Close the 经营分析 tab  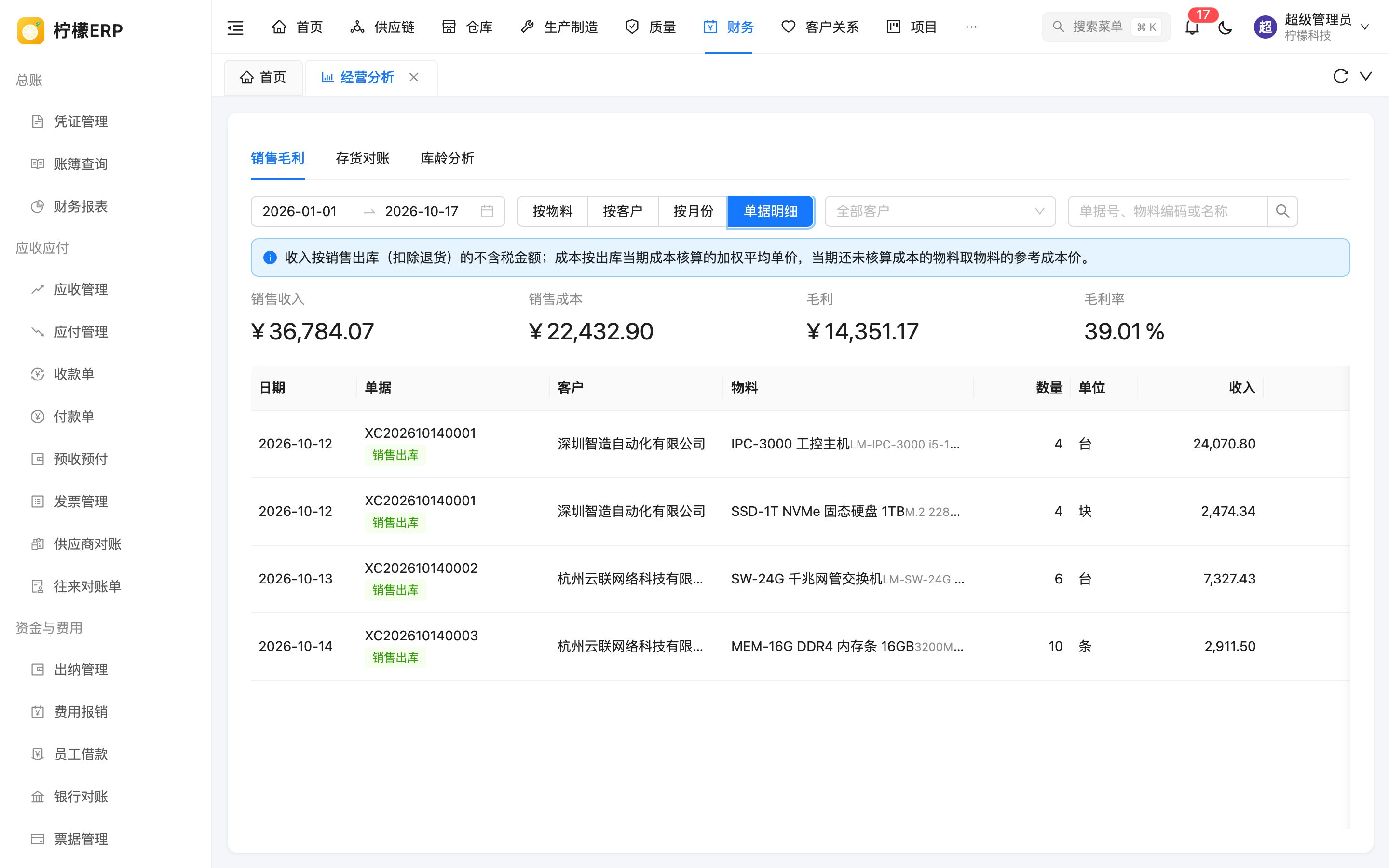click(414, 77)
